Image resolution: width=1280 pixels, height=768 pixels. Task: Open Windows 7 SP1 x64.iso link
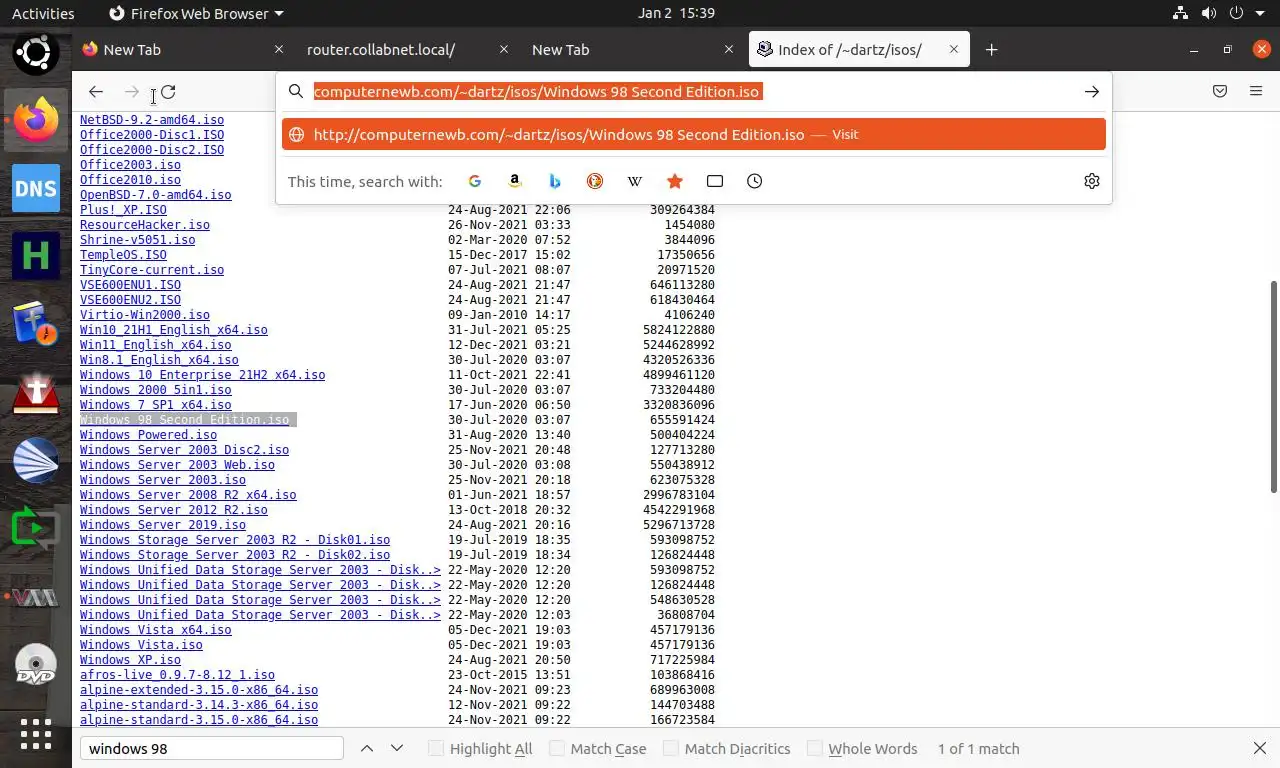(155, 405)
